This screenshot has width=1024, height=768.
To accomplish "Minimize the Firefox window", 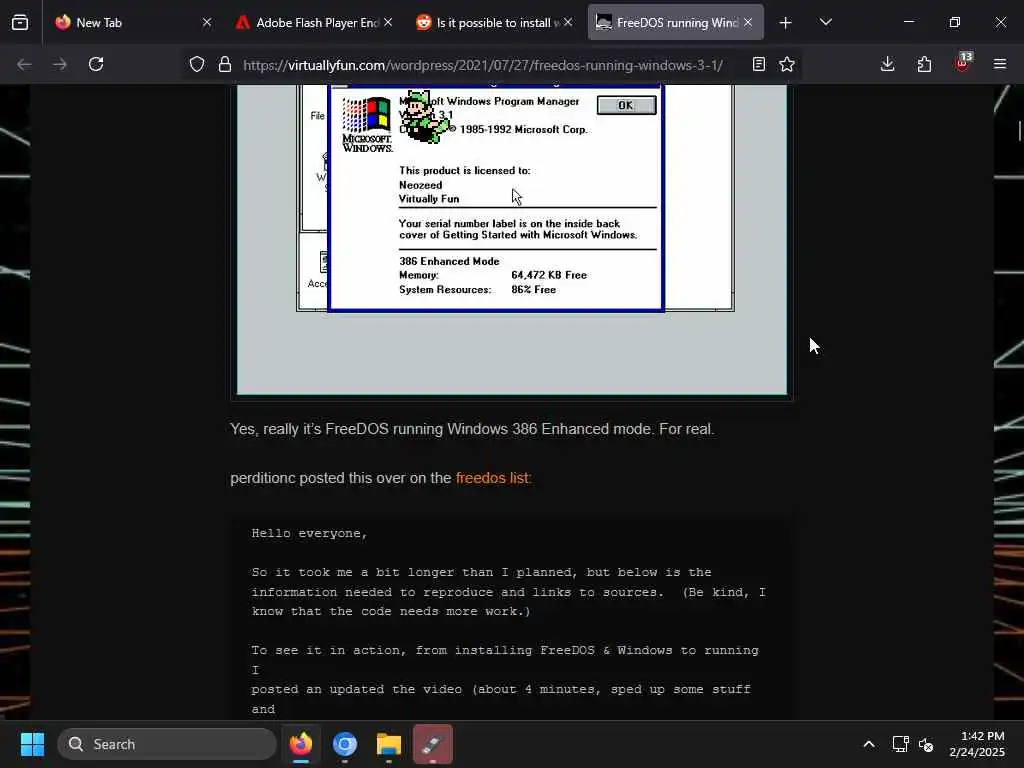I will point(908,23).
